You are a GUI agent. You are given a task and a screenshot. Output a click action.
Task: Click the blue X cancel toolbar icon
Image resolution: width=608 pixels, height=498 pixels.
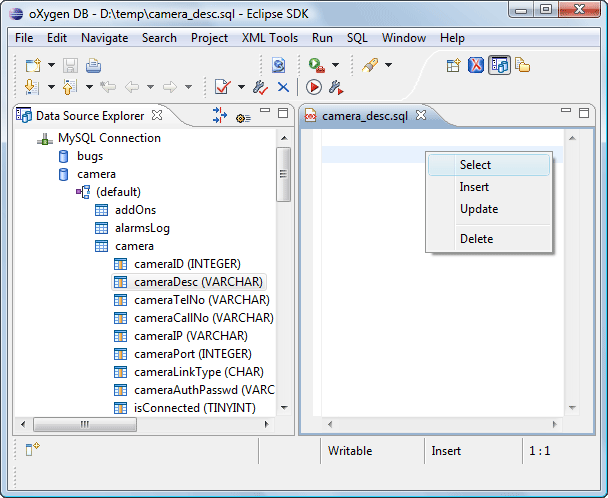pos(283,88)
